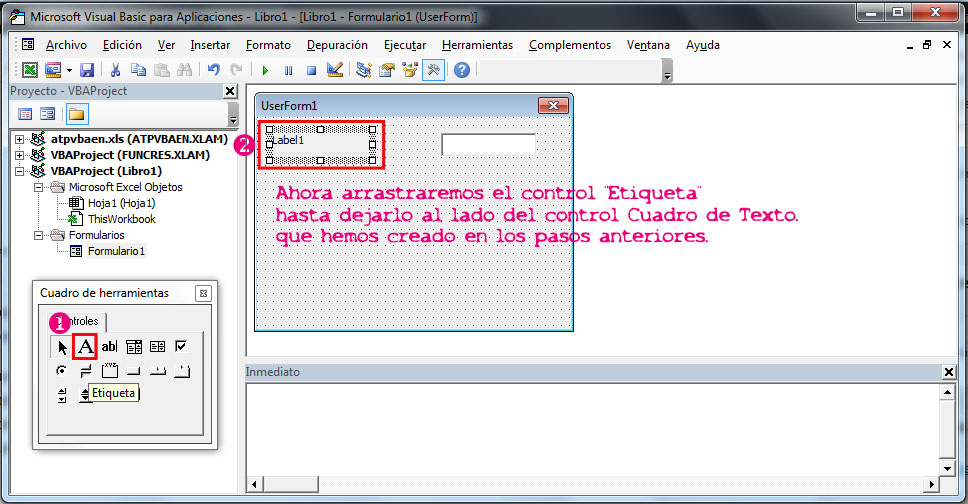Select the arrow pointer tool in toolbox
Image resolution: width=968 pixels, height=504 pixels.
click(62, 347)
